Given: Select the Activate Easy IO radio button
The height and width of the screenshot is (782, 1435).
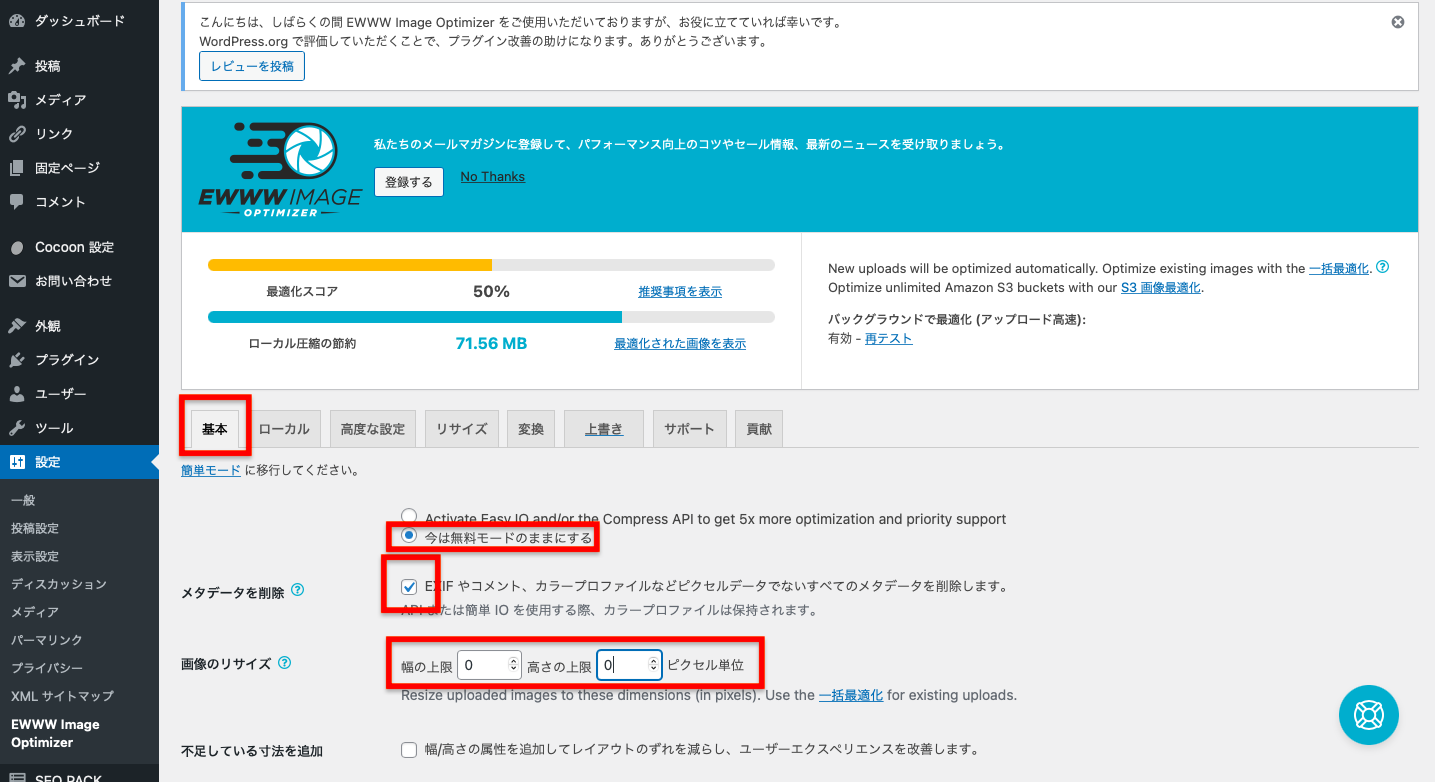Looking at the screenshot, I should (x=409, y=518).
